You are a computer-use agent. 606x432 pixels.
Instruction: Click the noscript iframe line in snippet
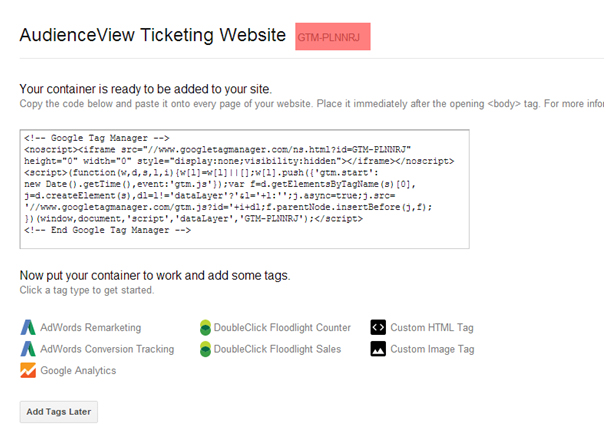click(x=218, y=150)
